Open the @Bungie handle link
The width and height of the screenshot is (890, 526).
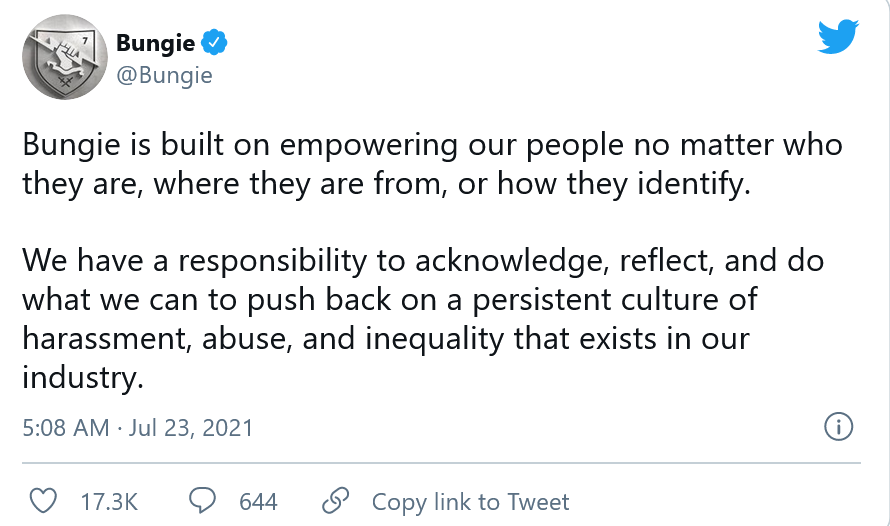coord(164,75)
